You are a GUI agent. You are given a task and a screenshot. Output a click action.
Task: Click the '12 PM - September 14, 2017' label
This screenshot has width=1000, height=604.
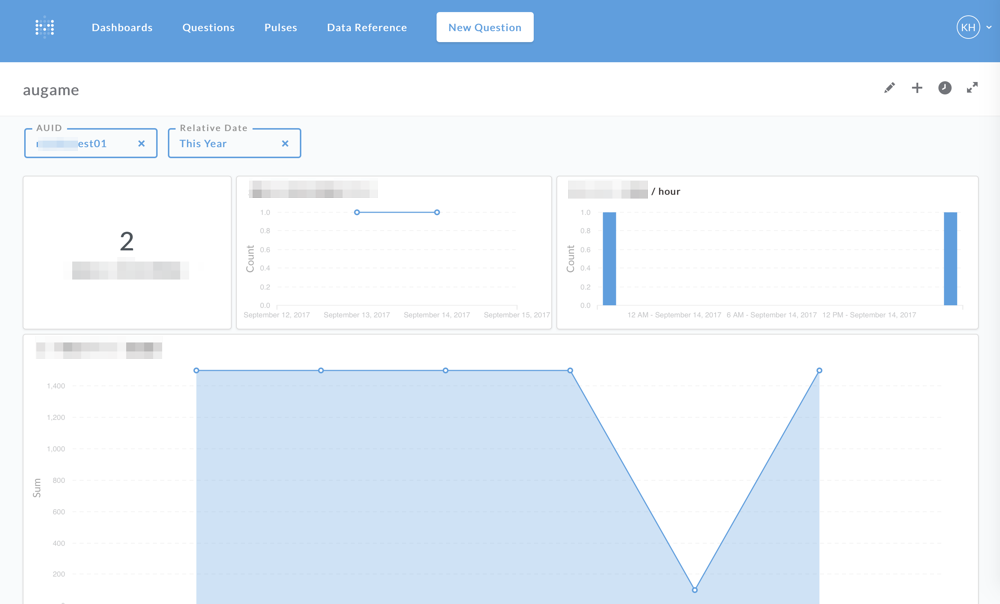(869, 315)
